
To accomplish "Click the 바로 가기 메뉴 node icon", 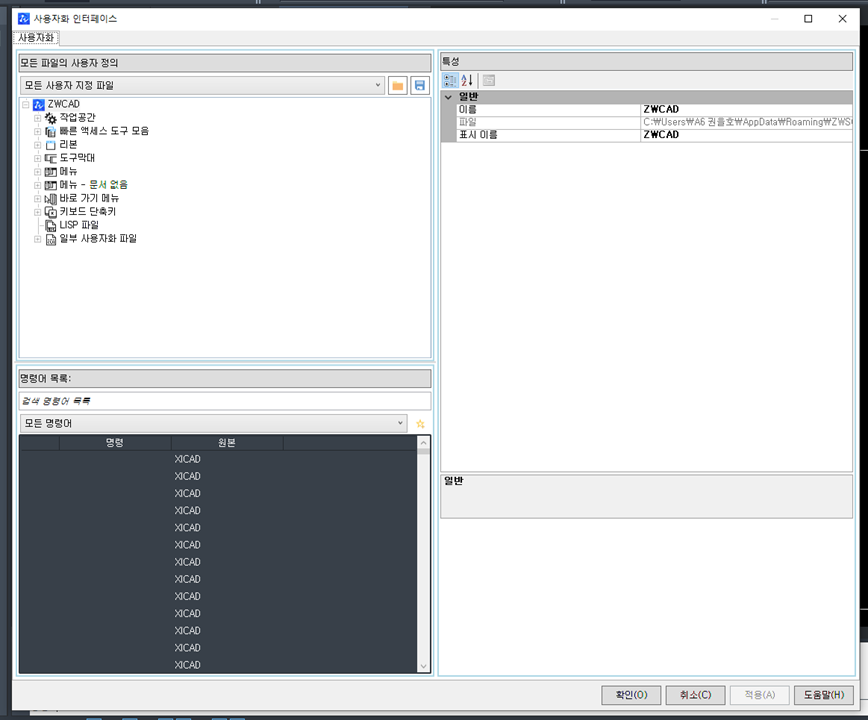I will point(51,199).
